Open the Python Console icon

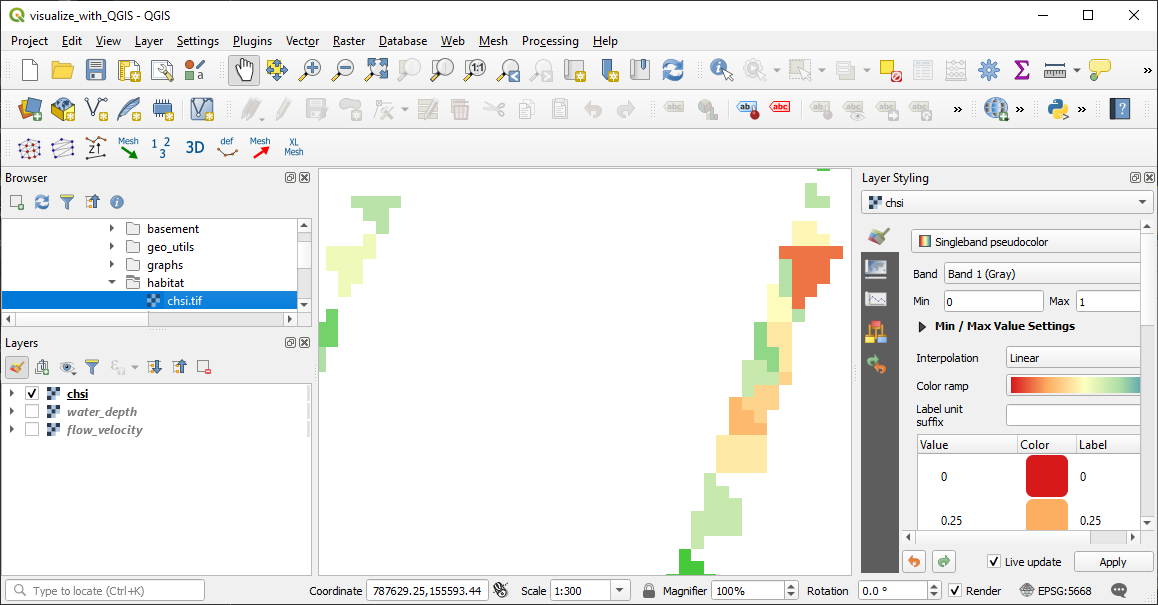[1059, 109]
